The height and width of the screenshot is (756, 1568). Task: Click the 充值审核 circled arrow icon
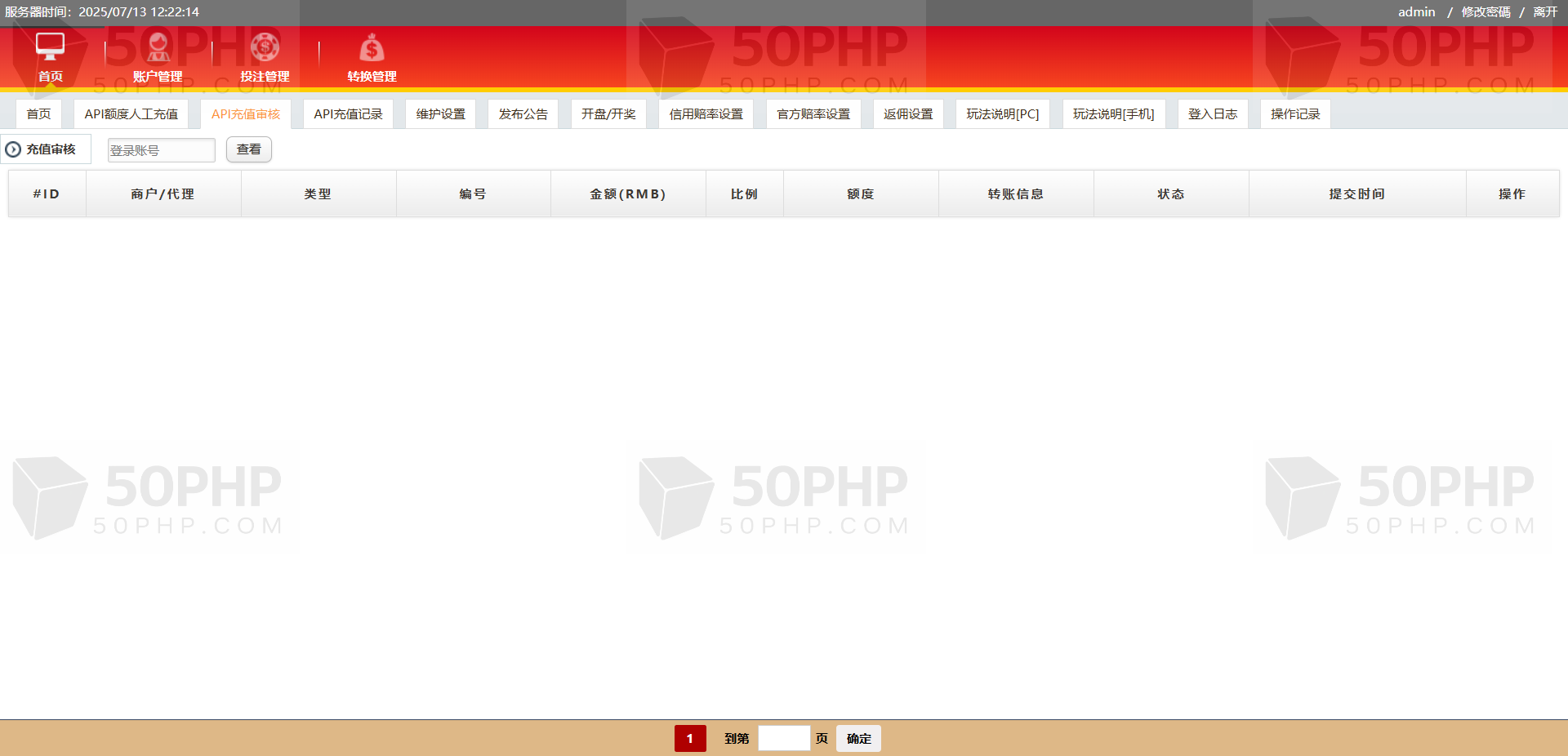pyautogui.click(x=13, y=149)
